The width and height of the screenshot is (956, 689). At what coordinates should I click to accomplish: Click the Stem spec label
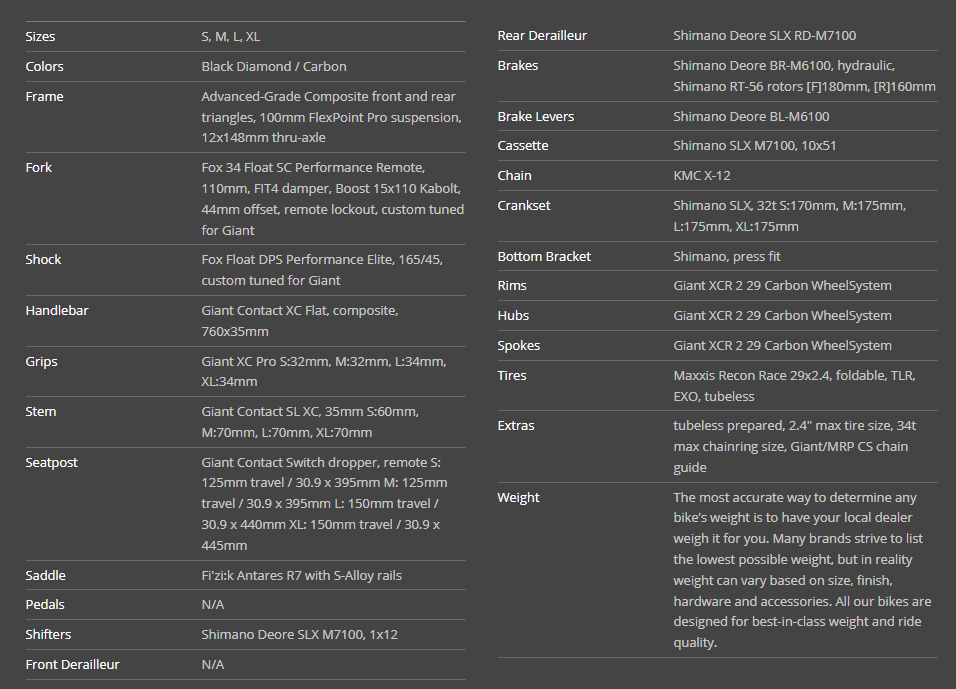[40, 412]
